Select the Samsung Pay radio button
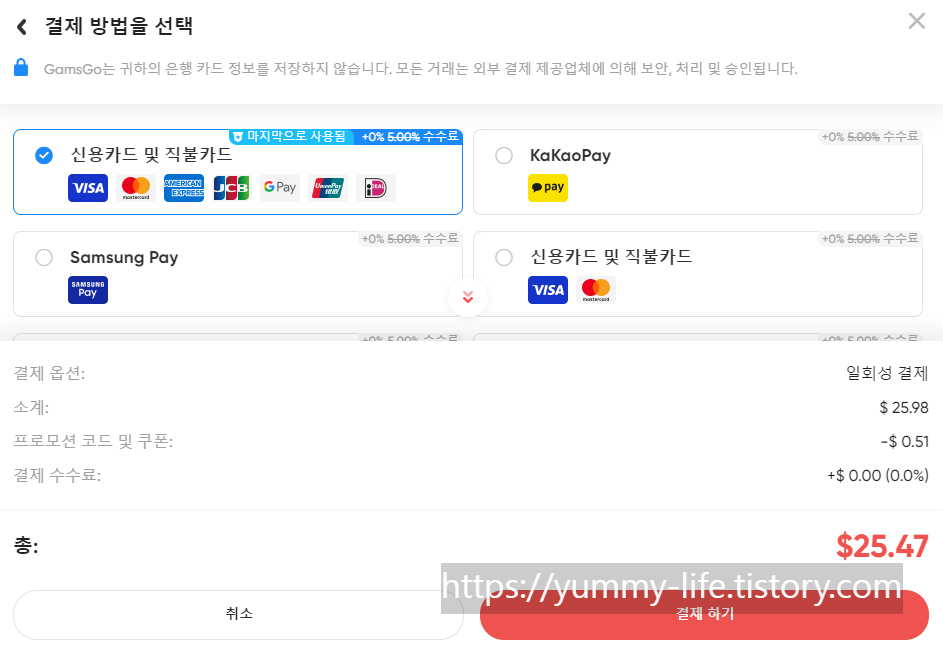 [x=44, y=258]
